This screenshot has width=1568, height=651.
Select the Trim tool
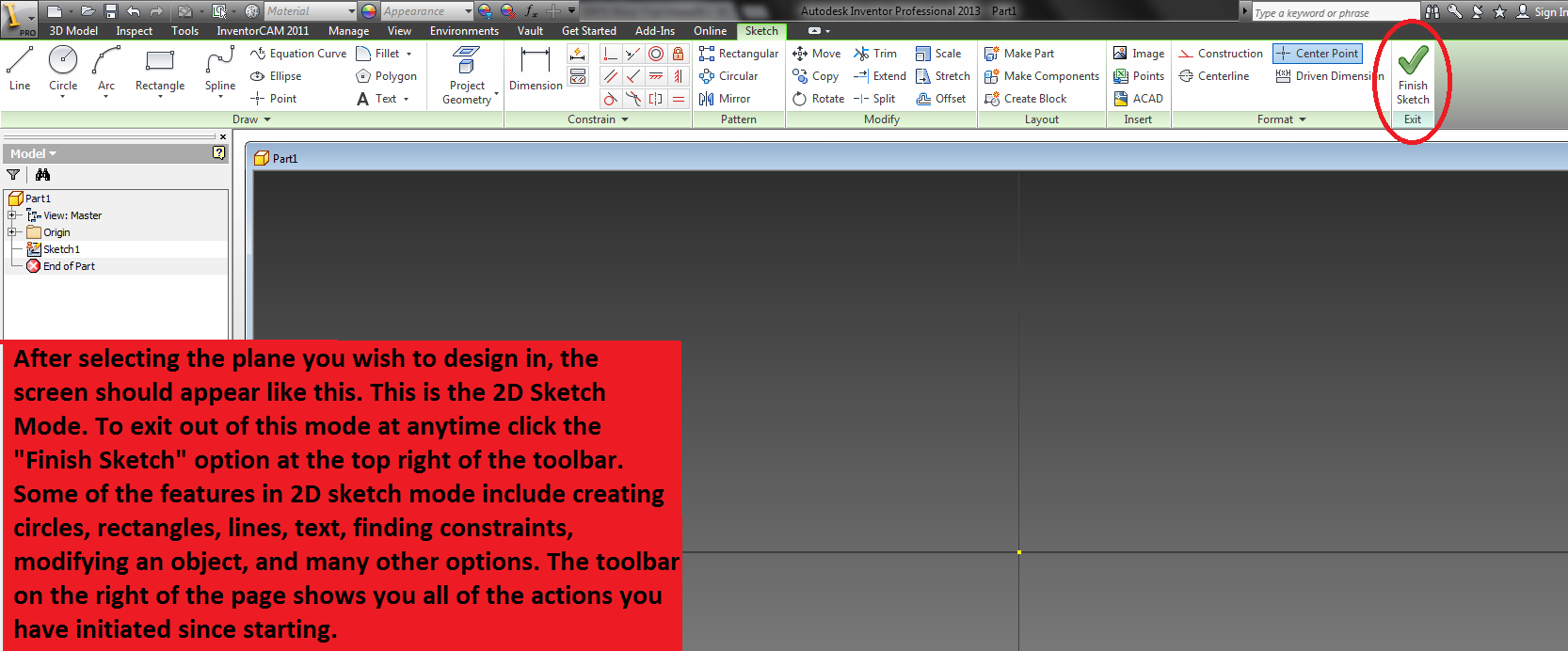[875, 54]
